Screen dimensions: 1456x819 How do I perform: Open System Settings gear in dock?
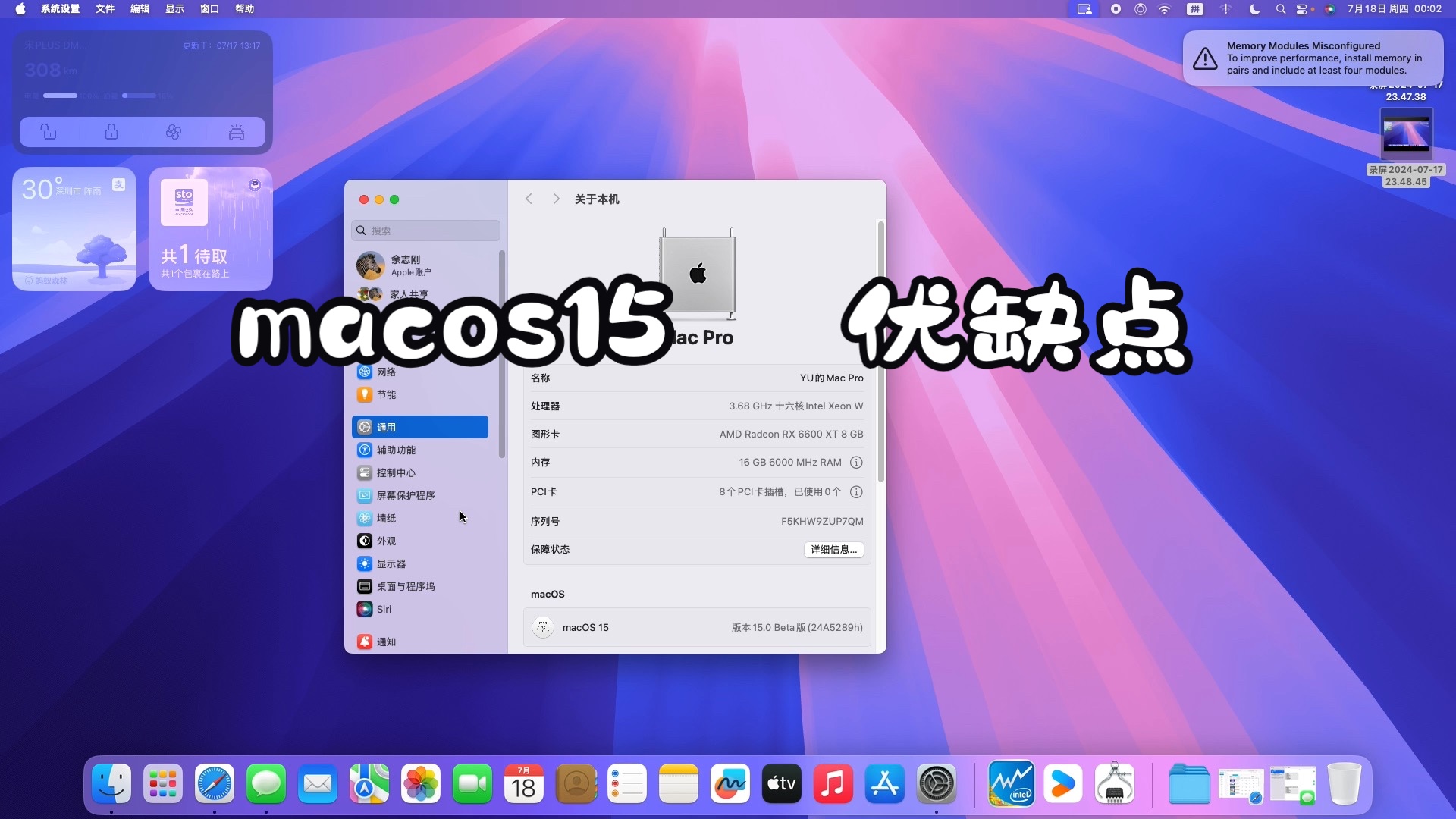point(937,783)
